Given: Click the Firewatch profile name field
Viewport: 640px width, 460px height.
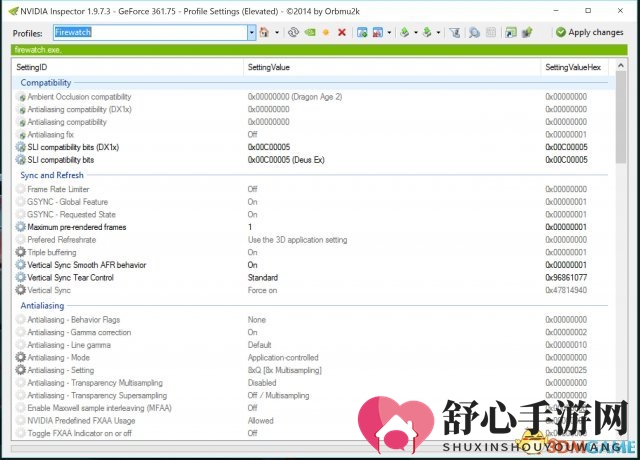Looking at the screenshot, I should click(x=150, y=32).
